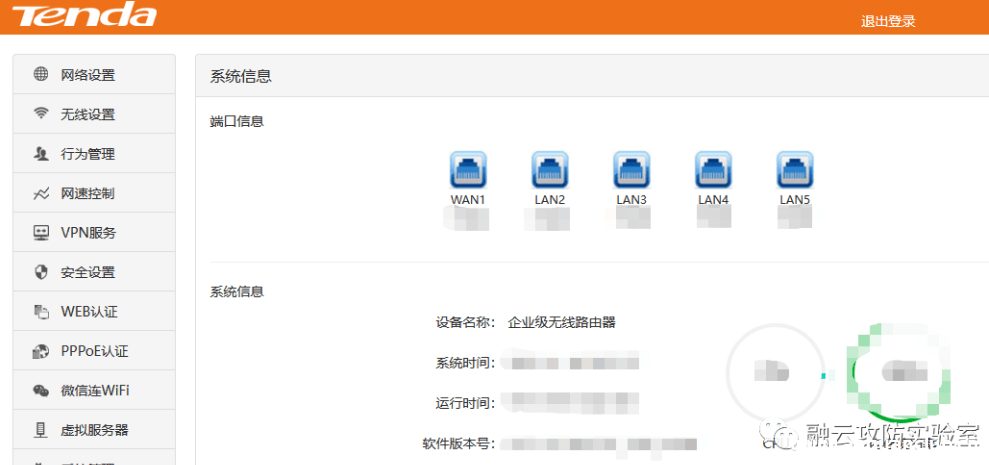Open the 行为管理 menu
This screenshot has height=465, width=989.
[x=94, y=153]
